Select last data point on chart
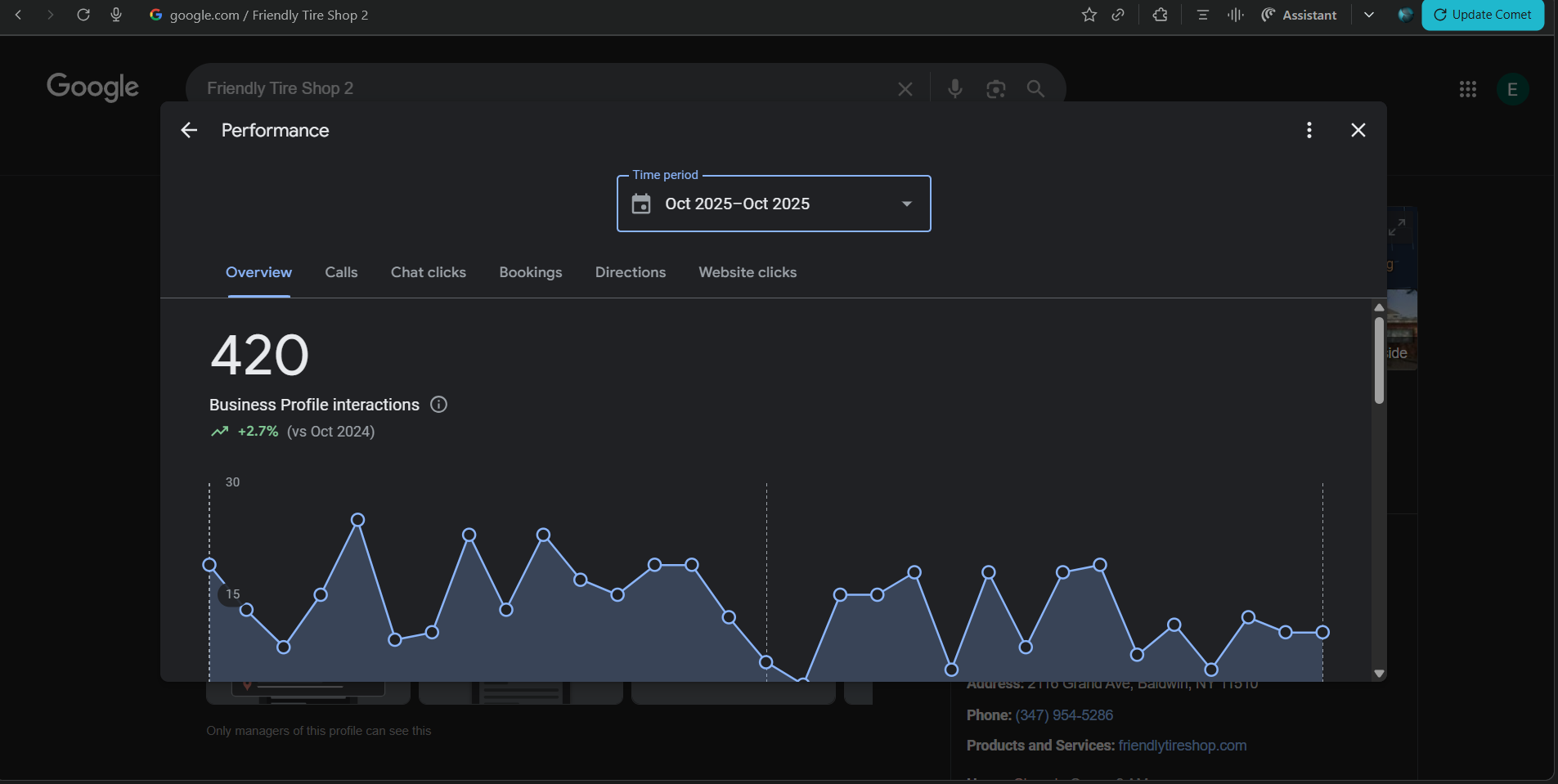Viewport: 1558px width, 784px height. [1322, 632]
